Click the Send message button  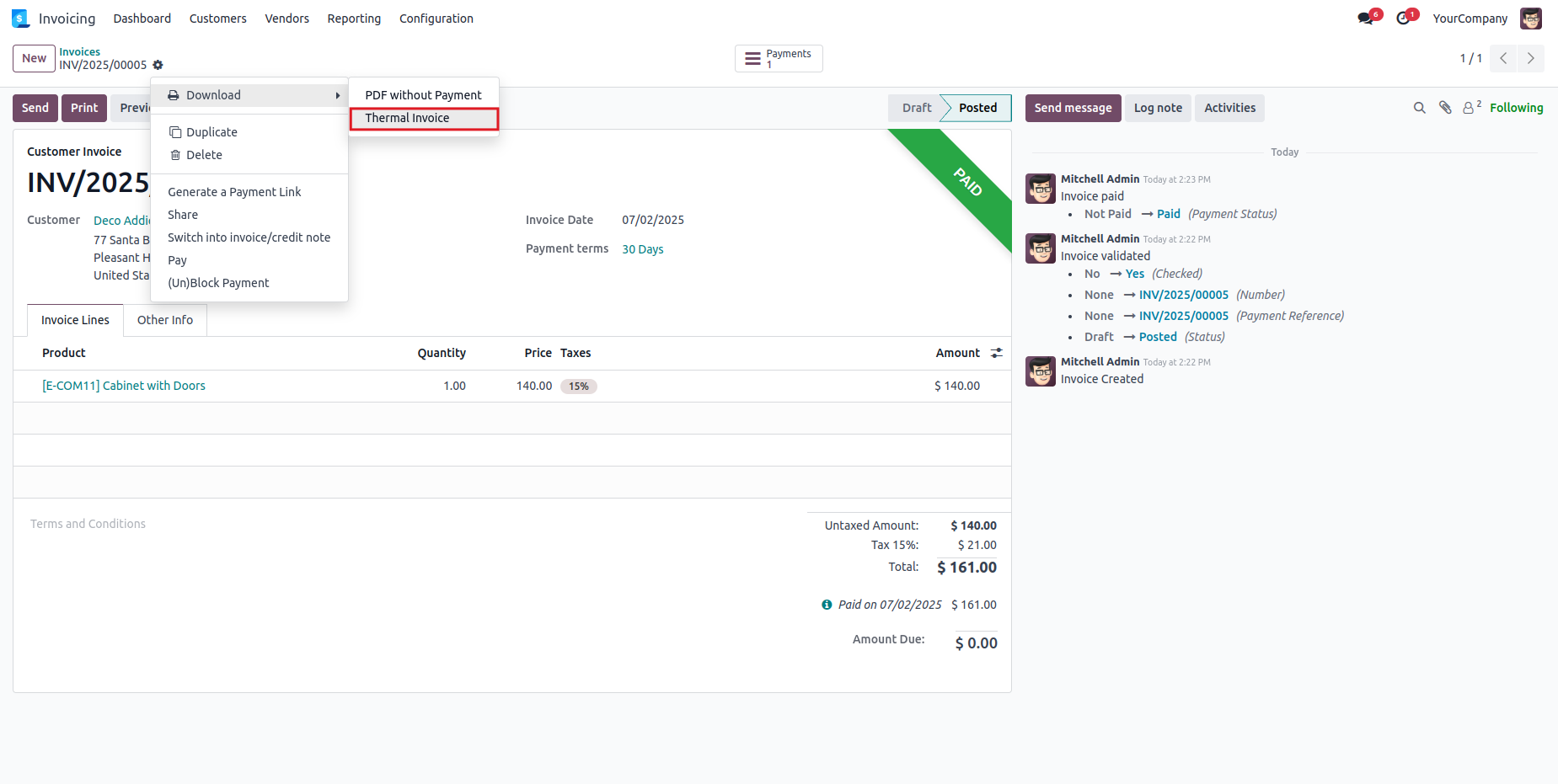click(1073, 108)
